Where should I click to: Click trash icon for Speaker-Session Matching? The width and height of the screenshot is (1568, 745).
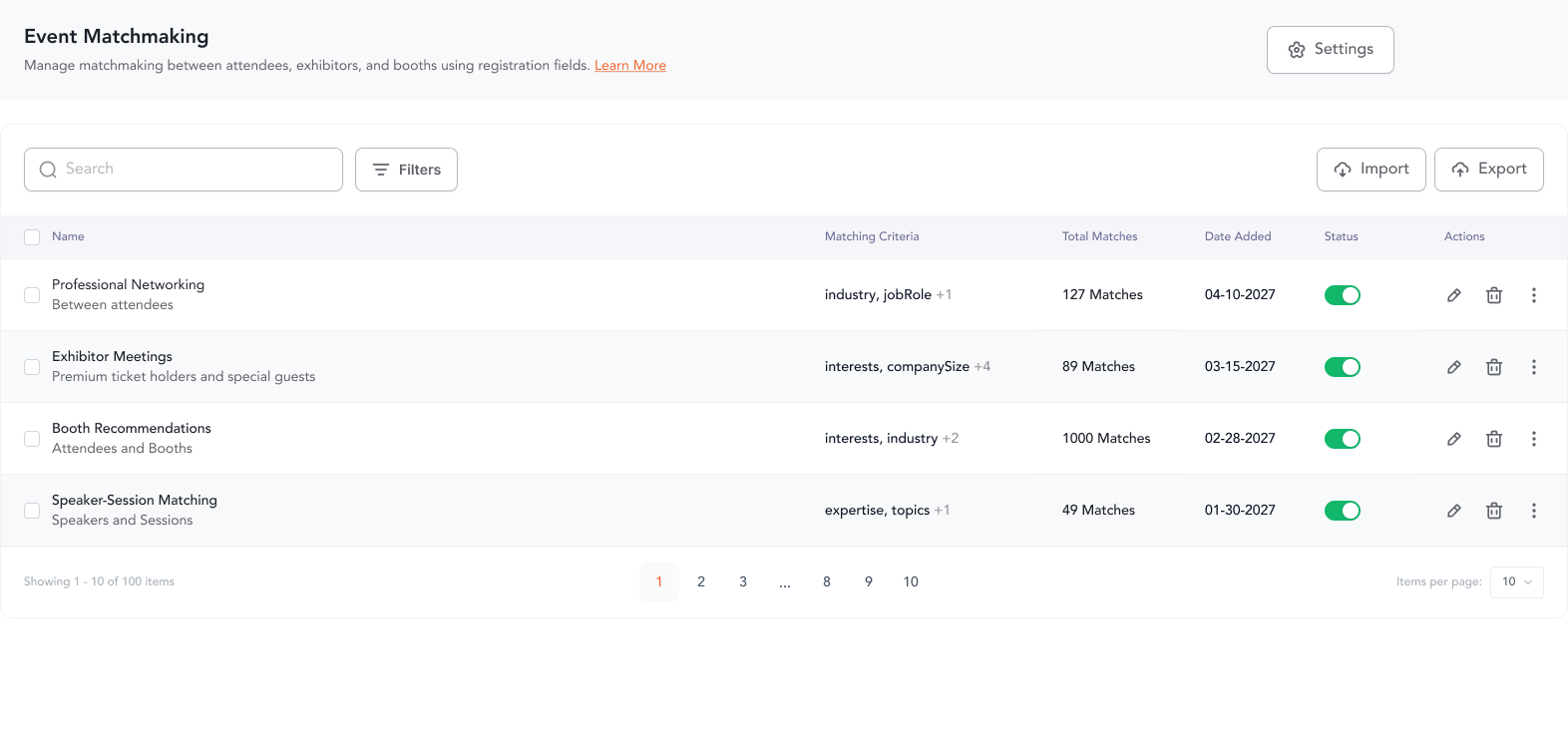point(1494,511)
